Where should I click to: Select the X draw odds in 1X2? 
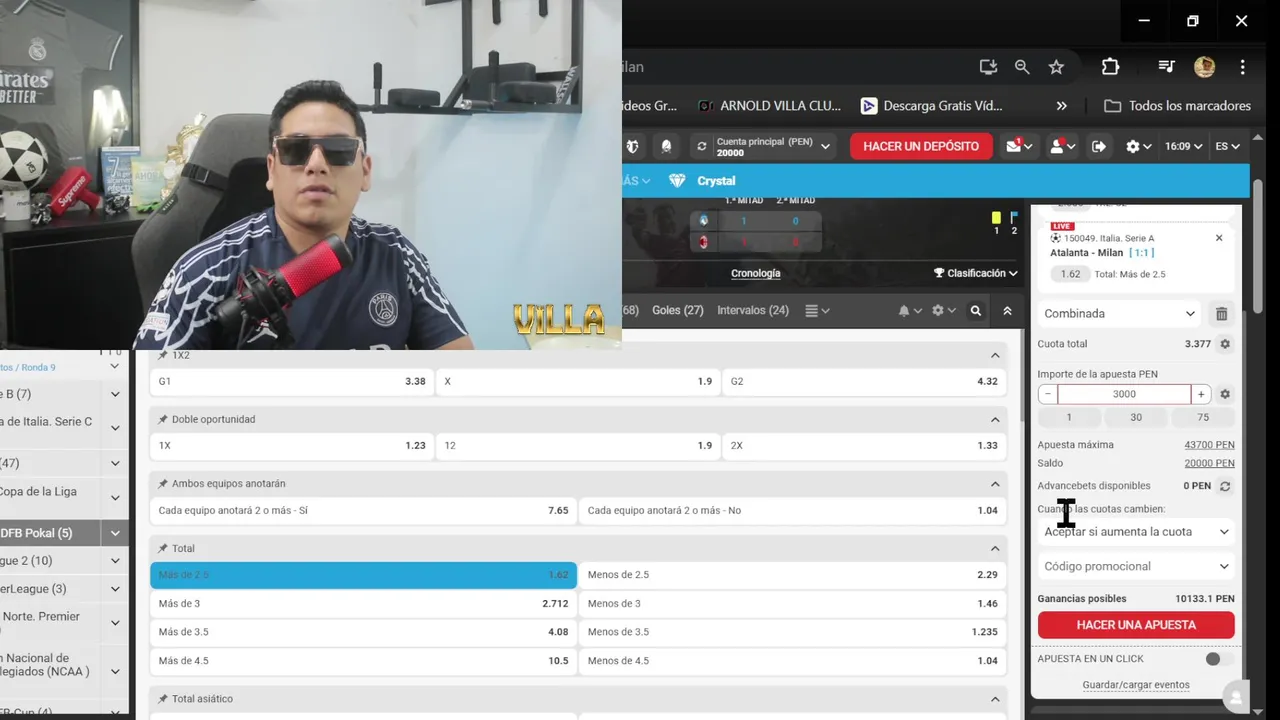pyautogui.click(x=578, y=382)
